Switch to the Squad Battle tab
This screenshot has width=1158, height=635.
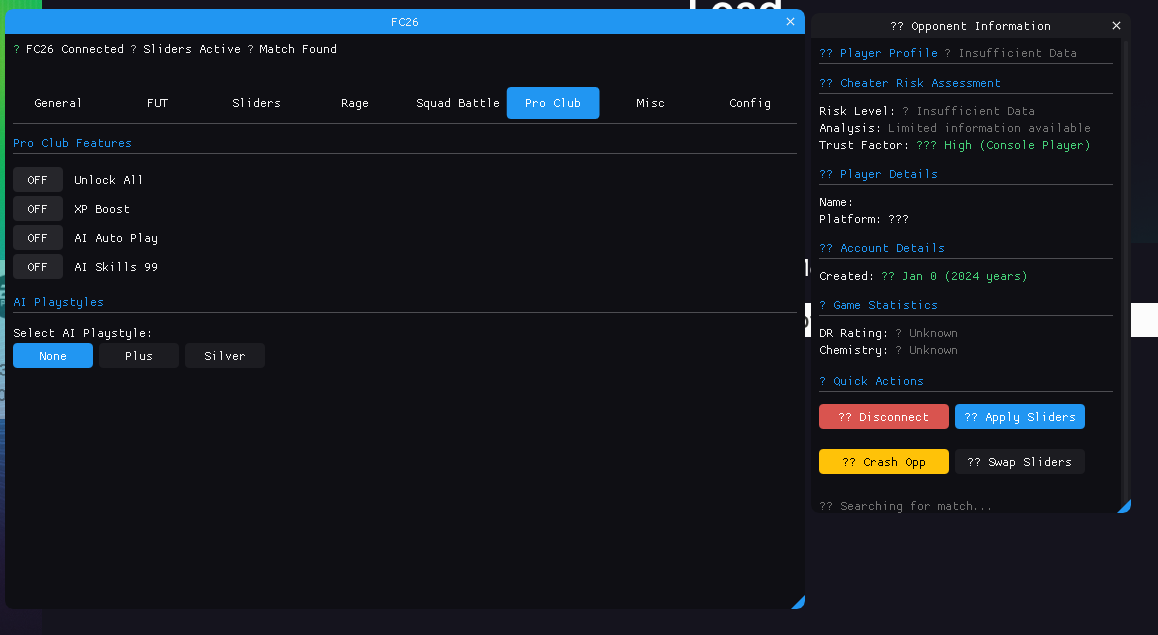(458, 103)
